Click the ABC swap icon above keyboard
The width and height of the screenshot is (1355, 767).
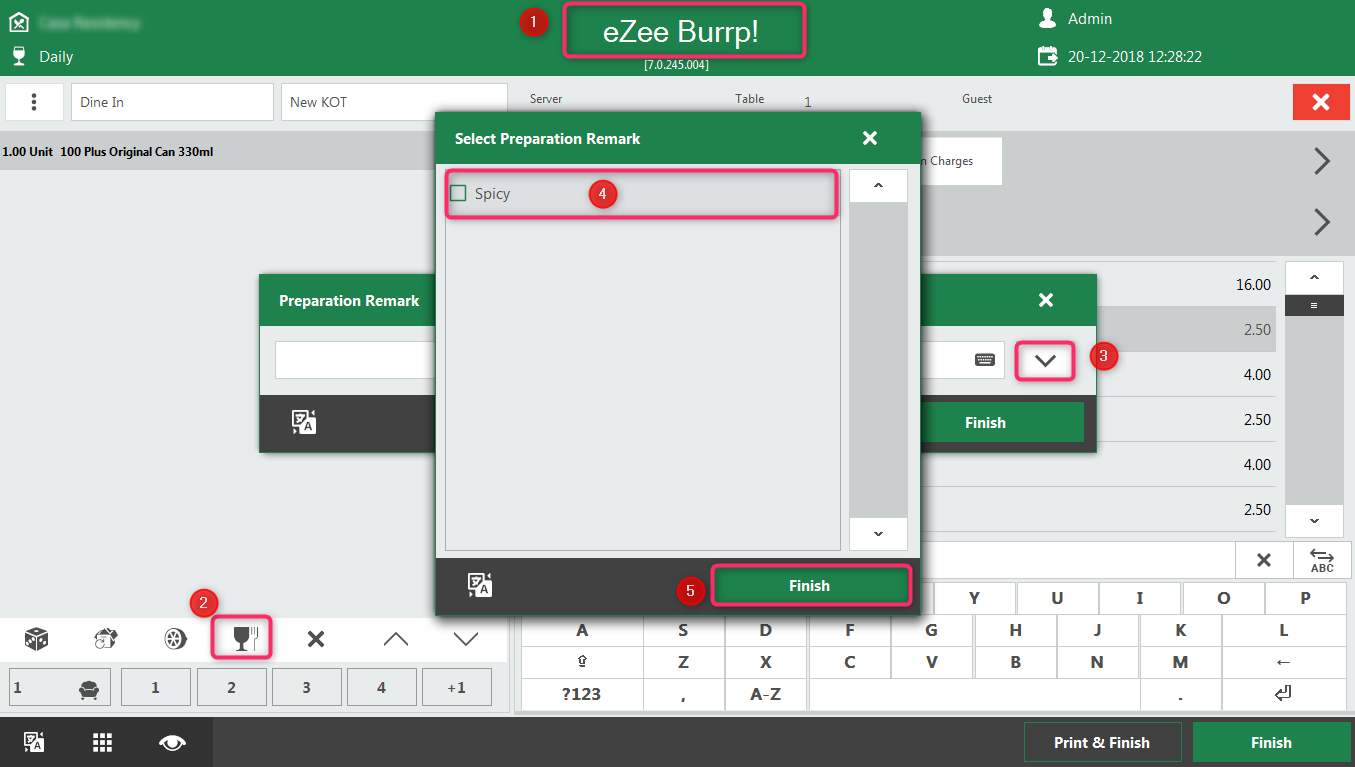coord(1322,560)
